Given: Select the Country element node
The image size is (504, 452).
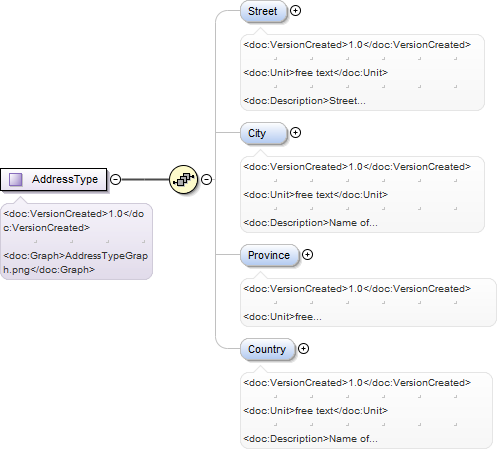Looking at the screenshot, I should coord(268,349).
